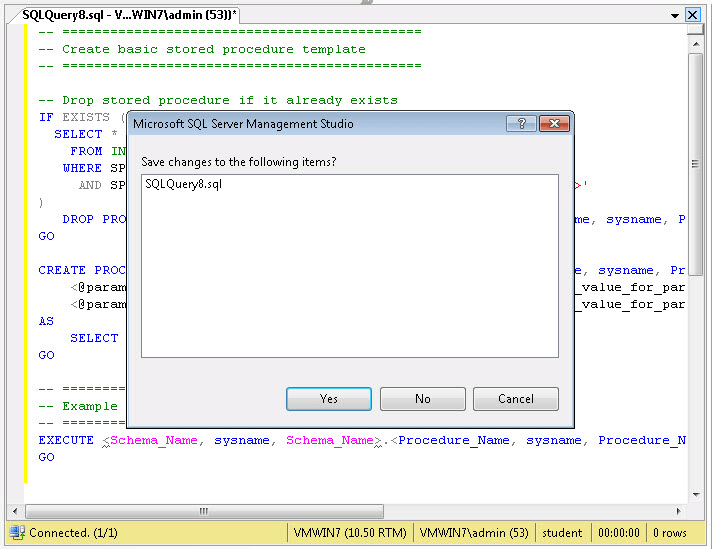Click the 00:00:00 elapsed time status
Image resolution: width=712 pixels, height=549 pixels.
618,533
